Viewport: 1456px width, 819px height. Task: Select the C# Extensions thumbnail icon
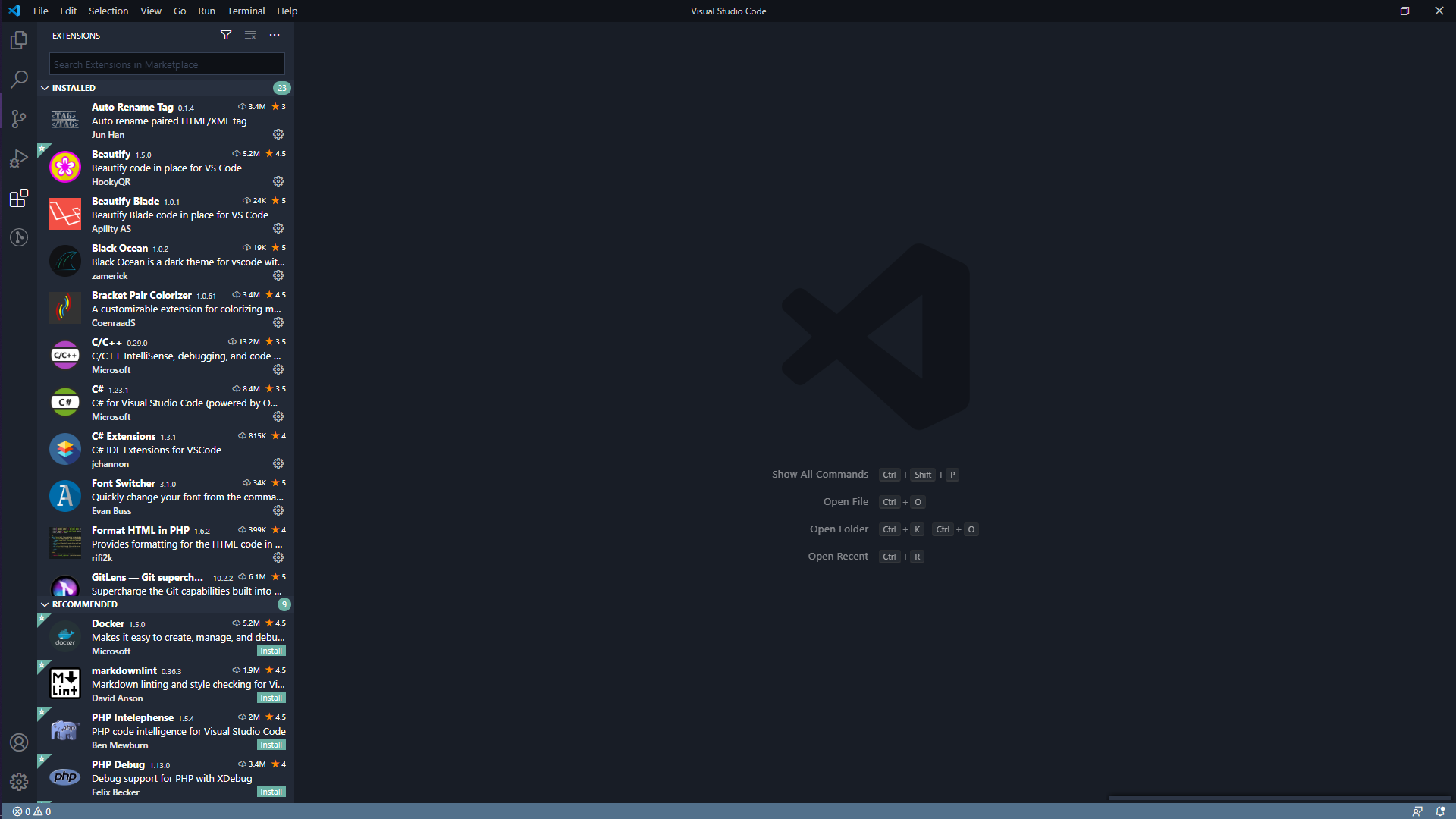click(x=65, y=449)
